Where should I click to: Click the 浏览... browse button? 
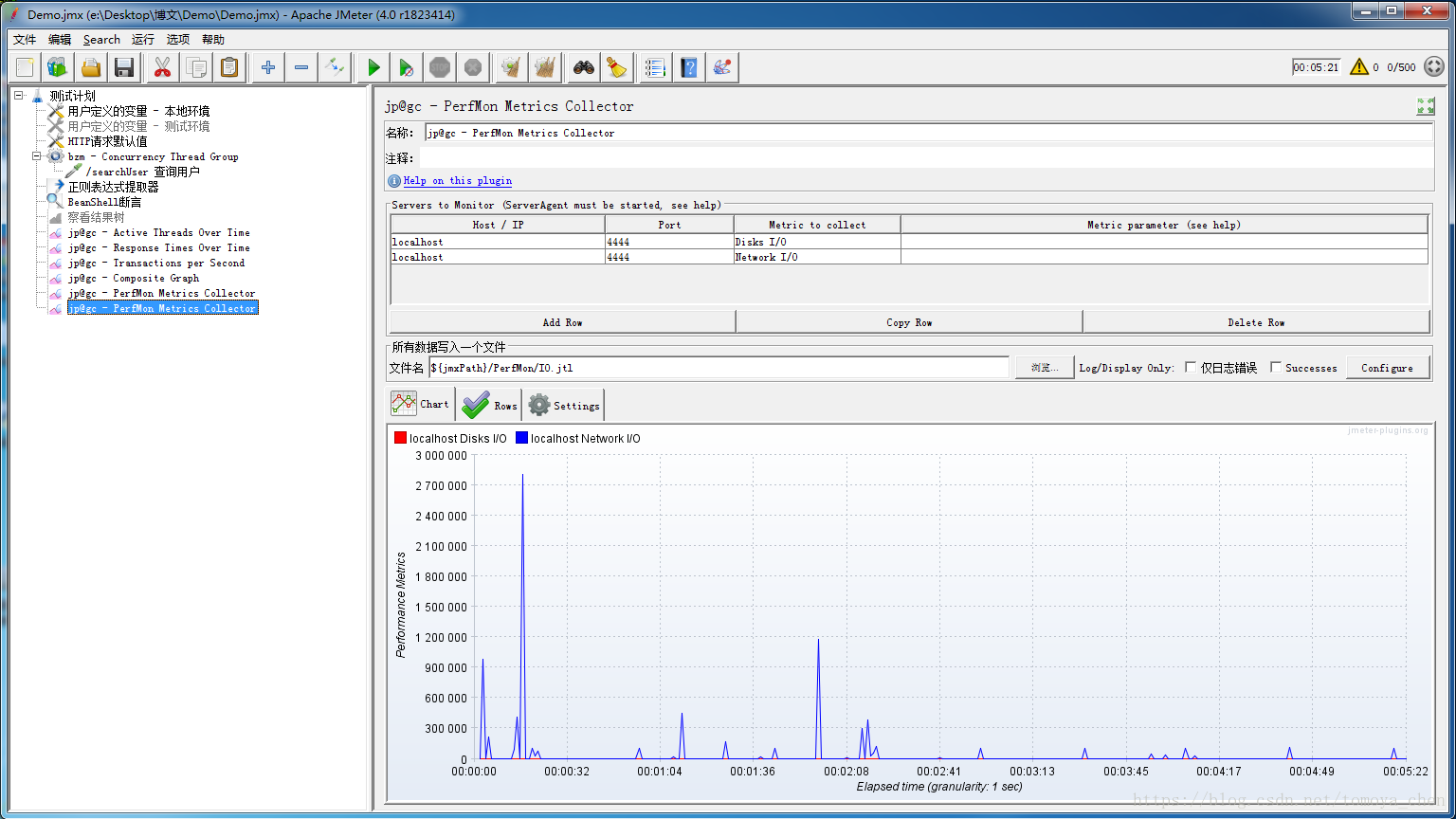(1045, 368)
